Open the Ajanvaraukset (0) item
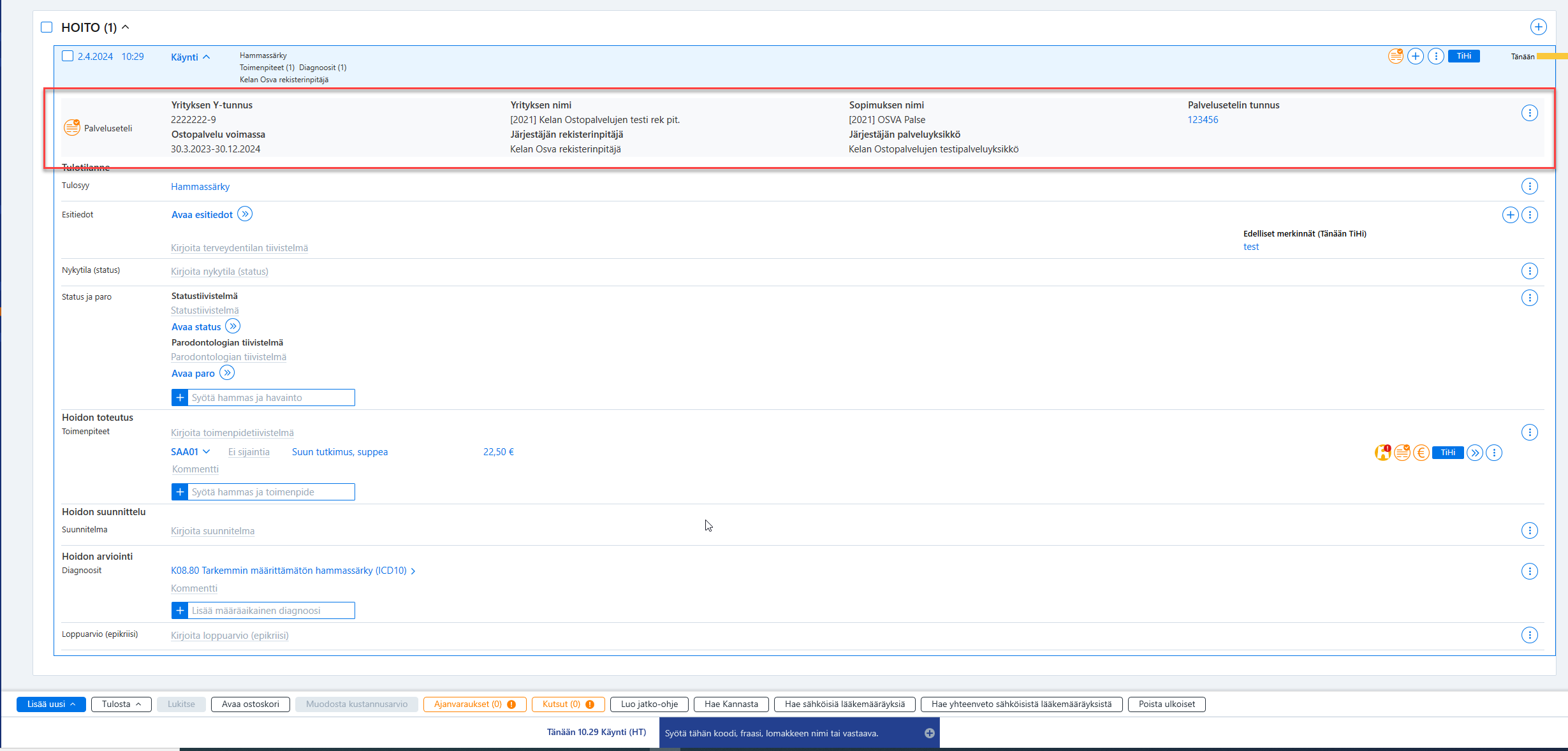 point(474,704)
